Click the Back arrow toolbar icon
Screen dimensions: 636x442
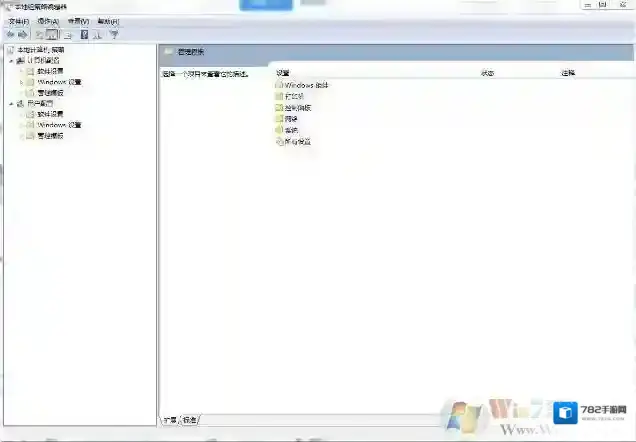click(x=9, y=34)
